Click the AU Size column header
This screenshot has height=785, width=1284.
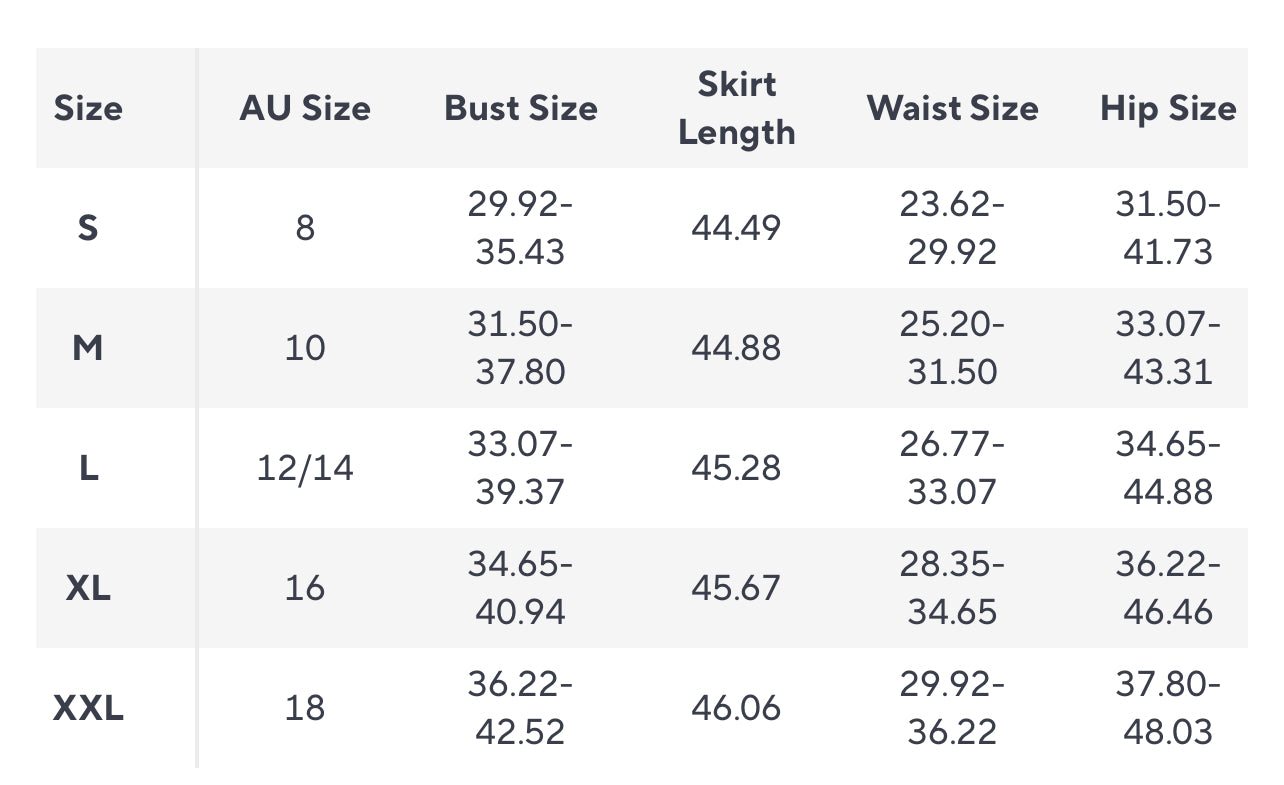(305, 108)
